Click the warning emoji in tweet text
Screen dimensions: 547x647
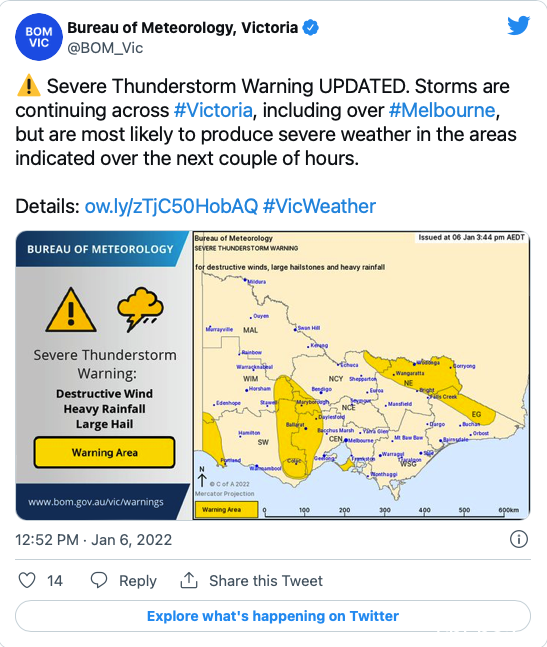28,85
